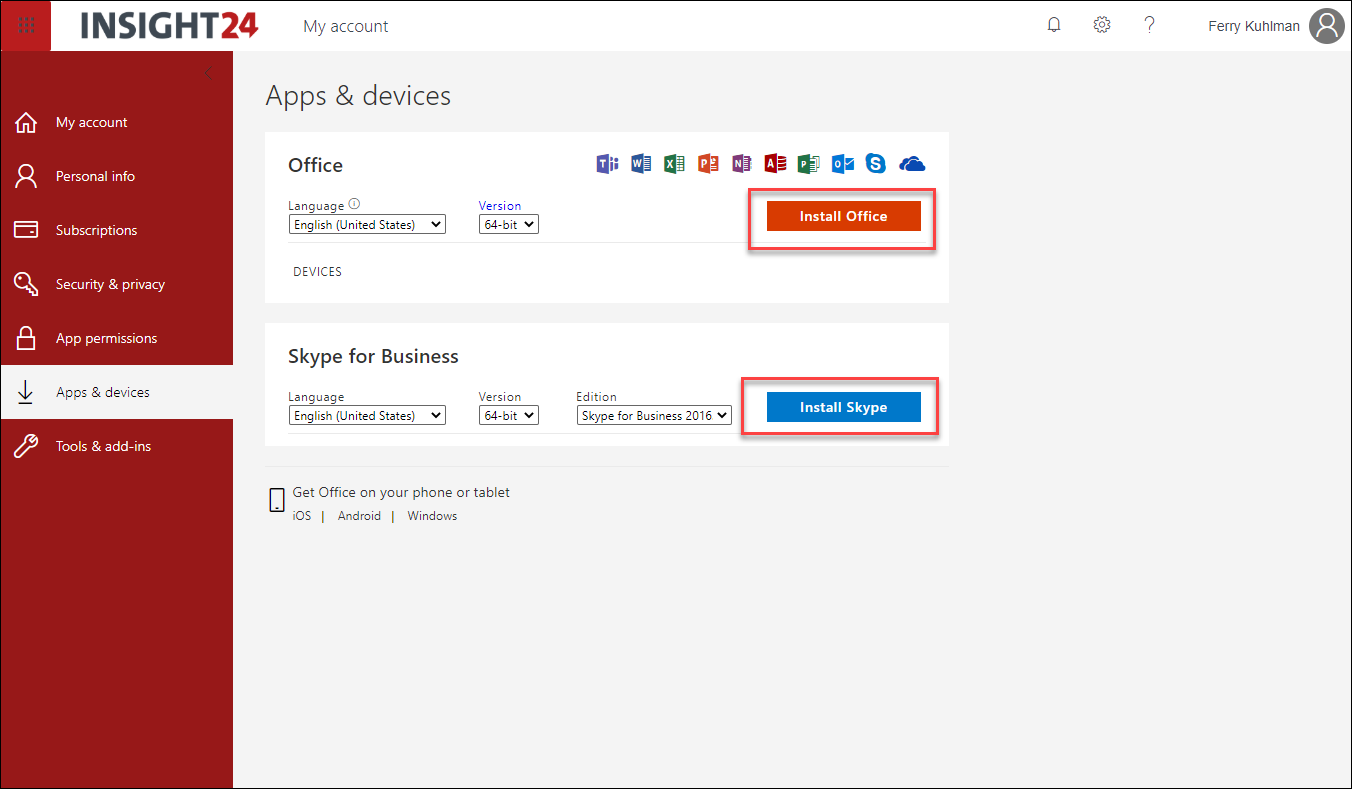This screenshot has height=789, width=1352.
Task: Open Tools & add-ins in the sidebar
Action: pos(117,446)
